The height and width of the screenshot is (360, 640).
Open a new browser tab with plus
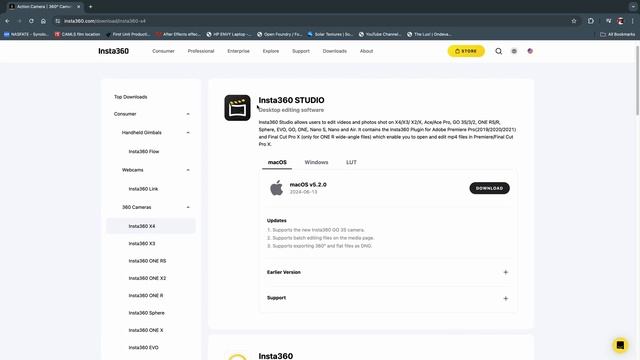click(x=90, y=7)
